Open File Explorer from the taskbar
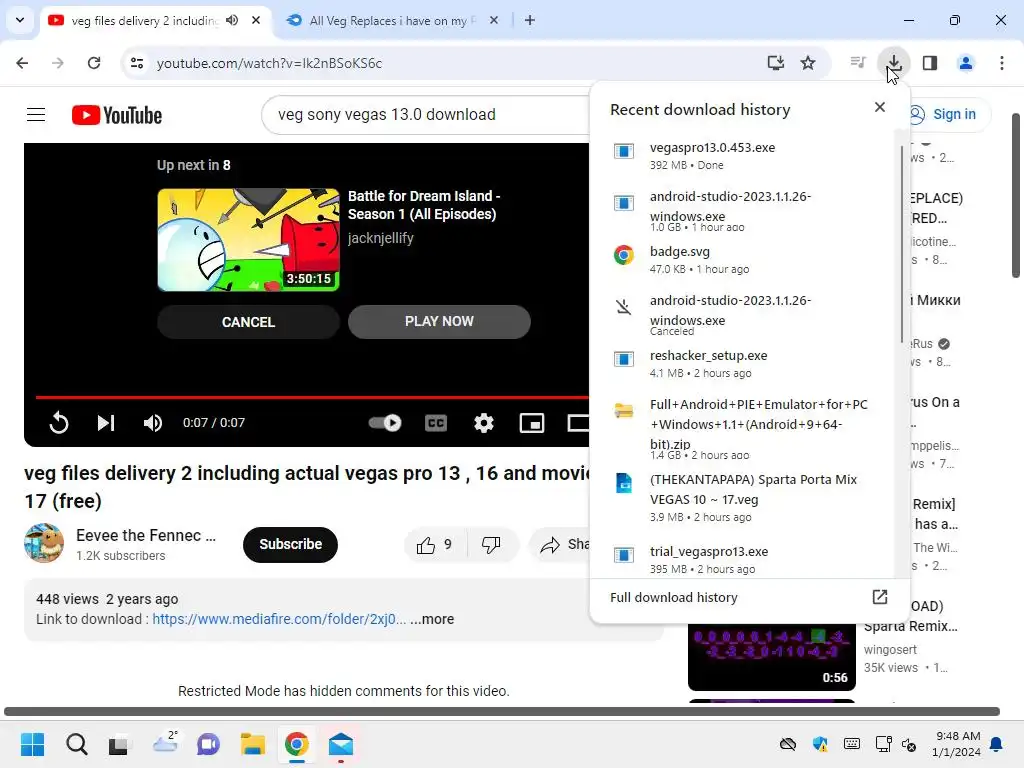This screenshot has width=1024, height=768. (252, 744)
